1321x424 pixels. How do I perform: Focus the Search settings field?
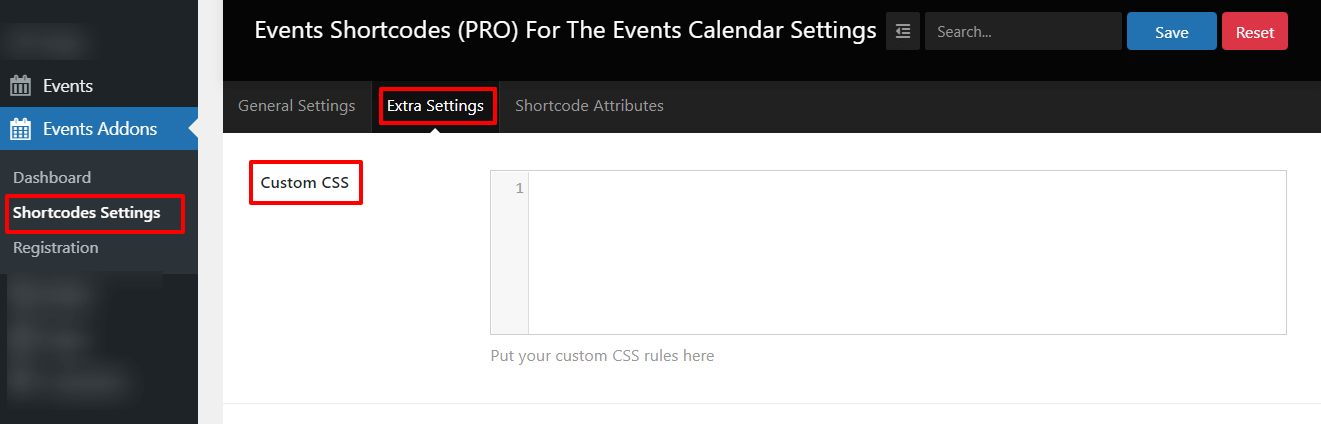(x=1023, y=32)
